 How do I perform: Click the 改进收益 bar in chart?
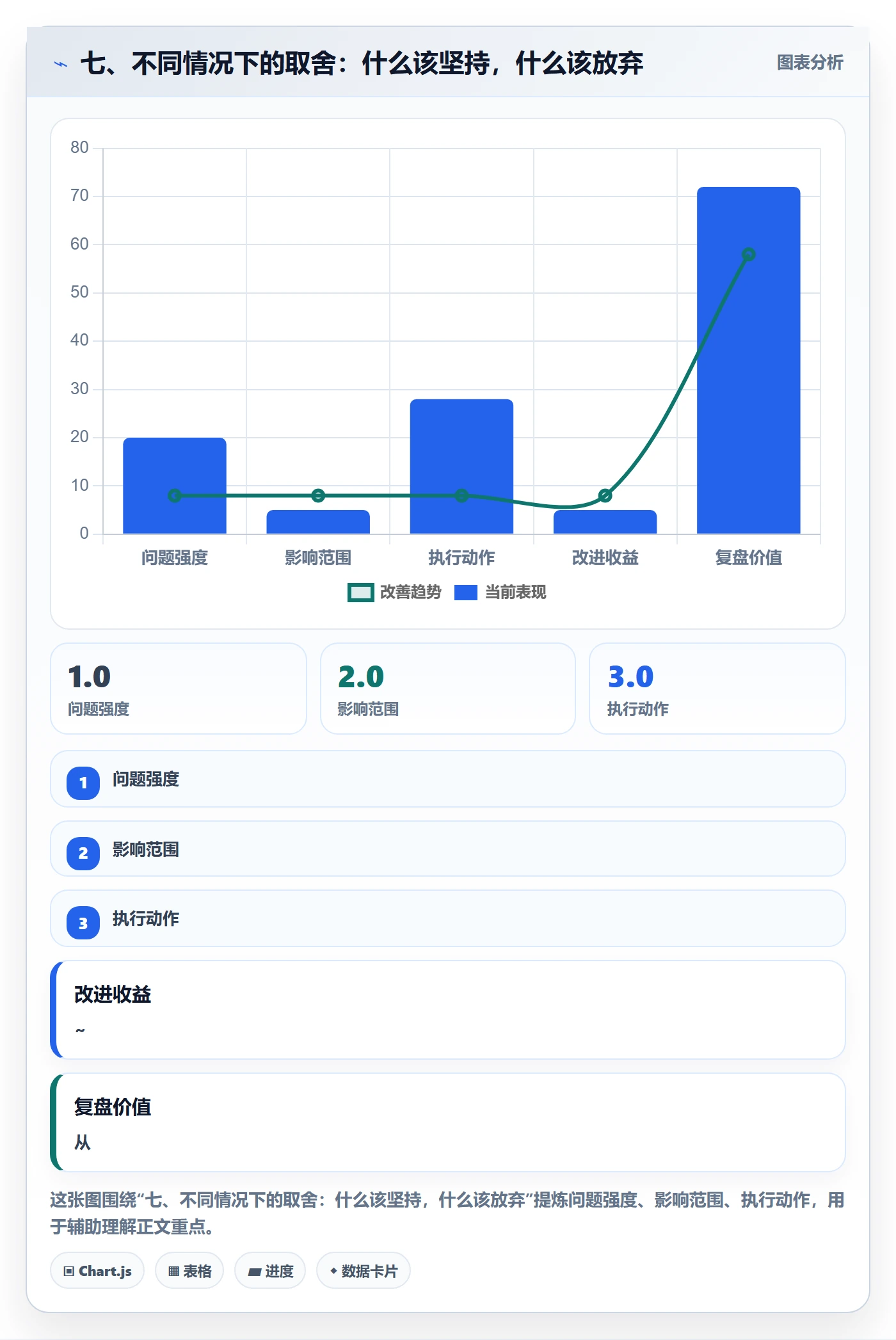[605, 522]
